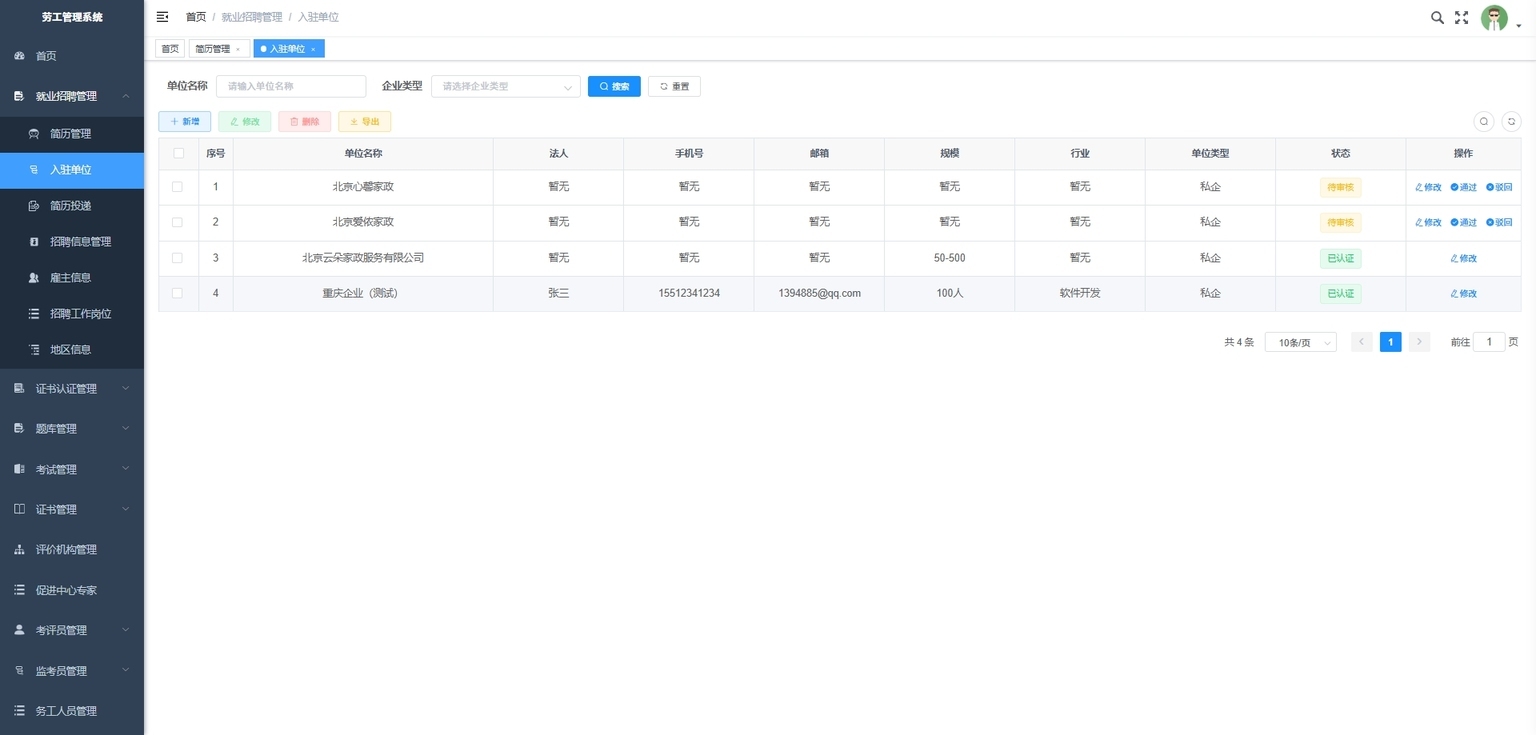Click the blue 搜索 button
The height and width of the screenshot is (735, 1536).
(614, 86)
